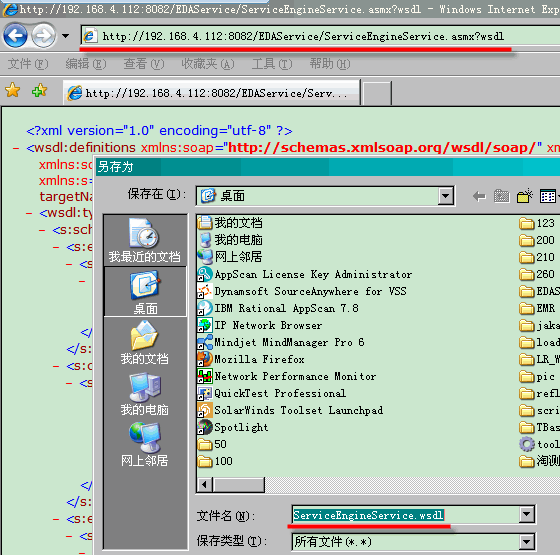Click the address bar URL field
The image size is (560, 555).
point(320,36)
